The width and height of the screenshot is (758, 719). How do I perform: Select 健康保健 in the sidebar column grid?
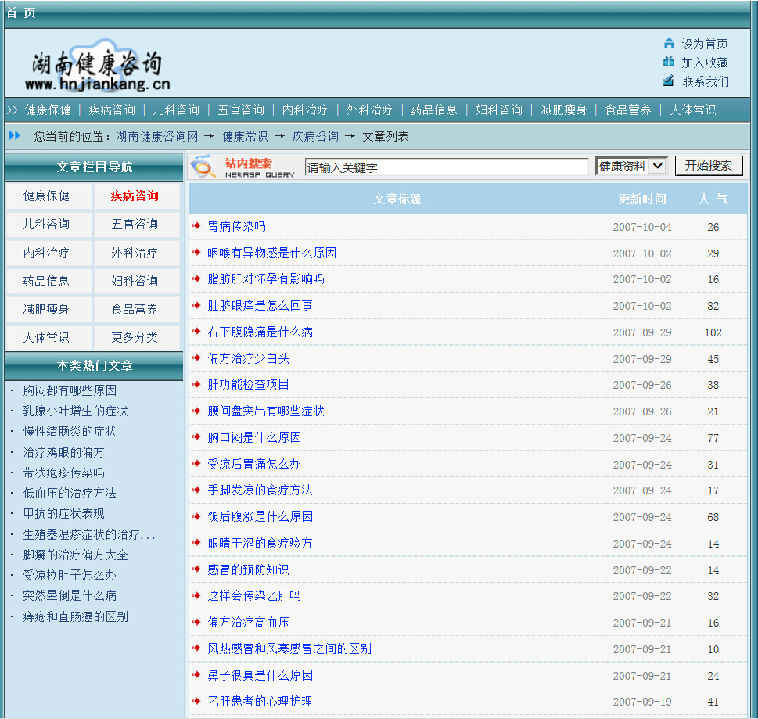point(46,196)
